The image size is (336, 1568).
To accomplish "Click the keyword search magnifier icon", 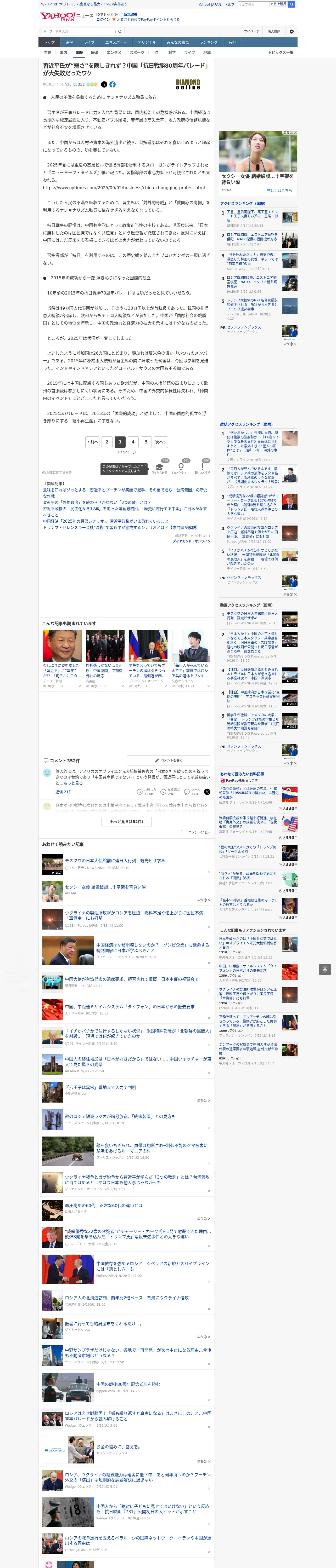I will tap(120, 32).
